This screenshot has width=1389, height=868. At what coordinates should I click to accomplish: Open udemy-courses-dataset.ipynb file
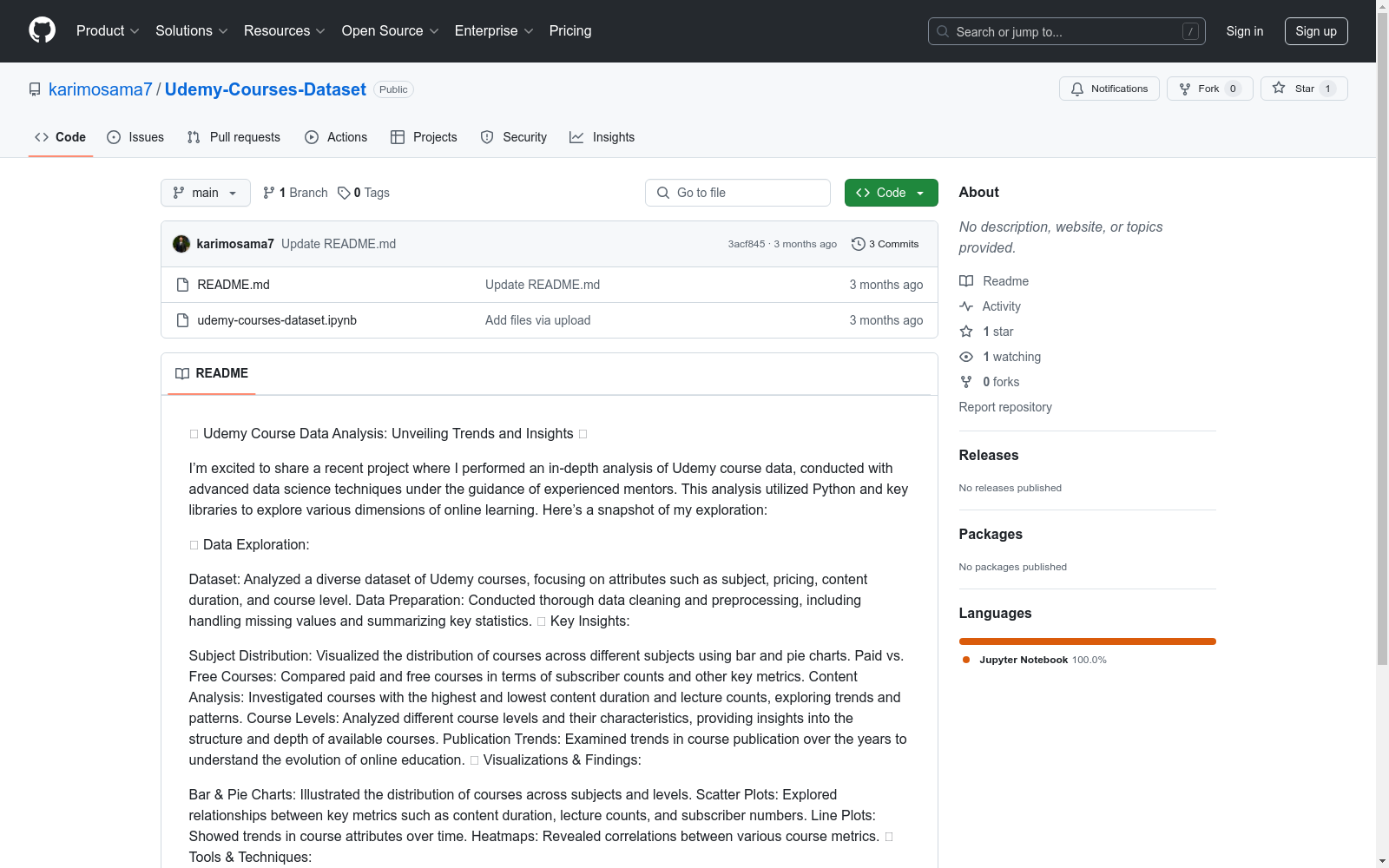coord(277,320)
